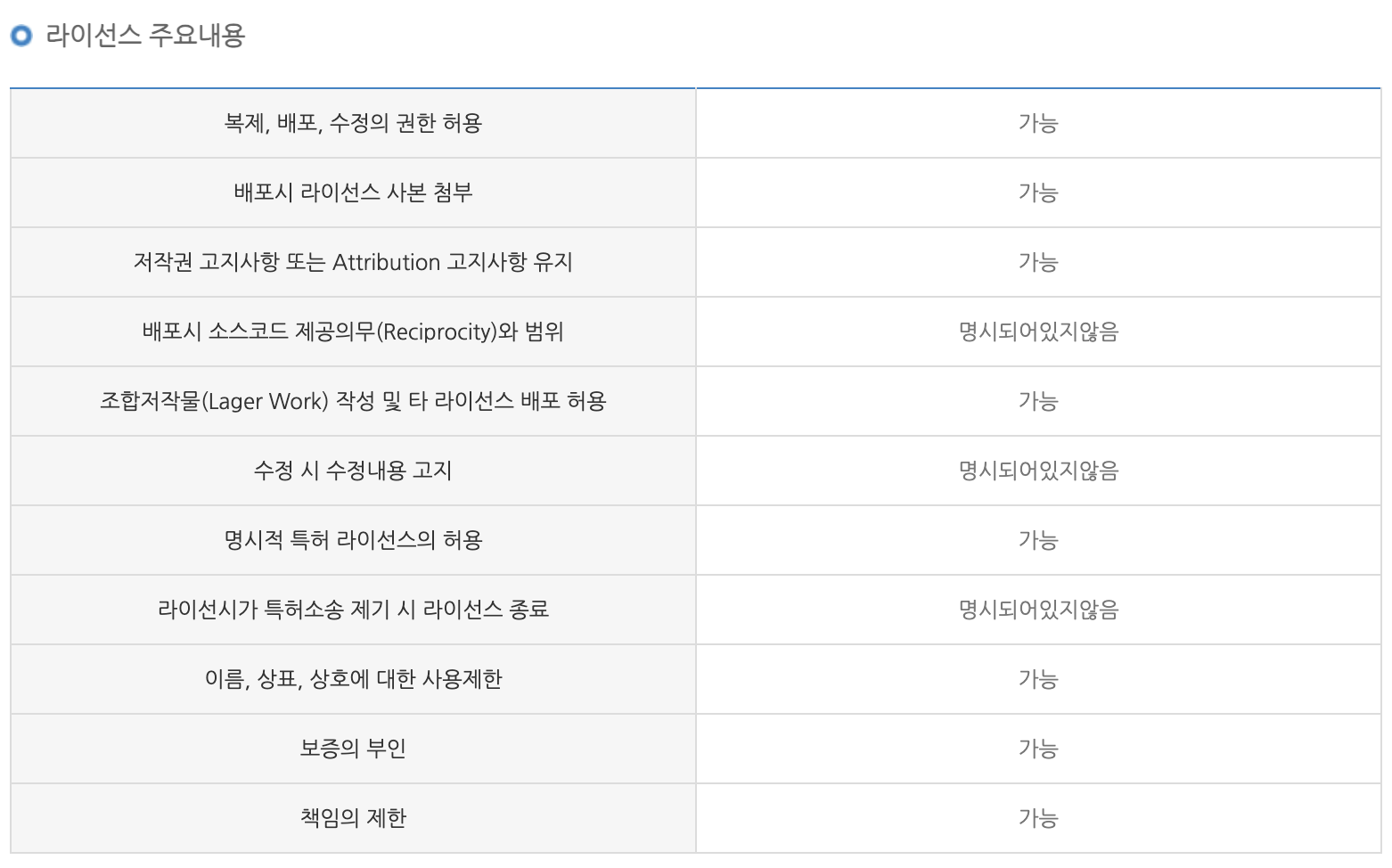Viewport: 1392px width, 868px height.
Task: Click the 보증의 부인 row label
Action: [353, 749]
